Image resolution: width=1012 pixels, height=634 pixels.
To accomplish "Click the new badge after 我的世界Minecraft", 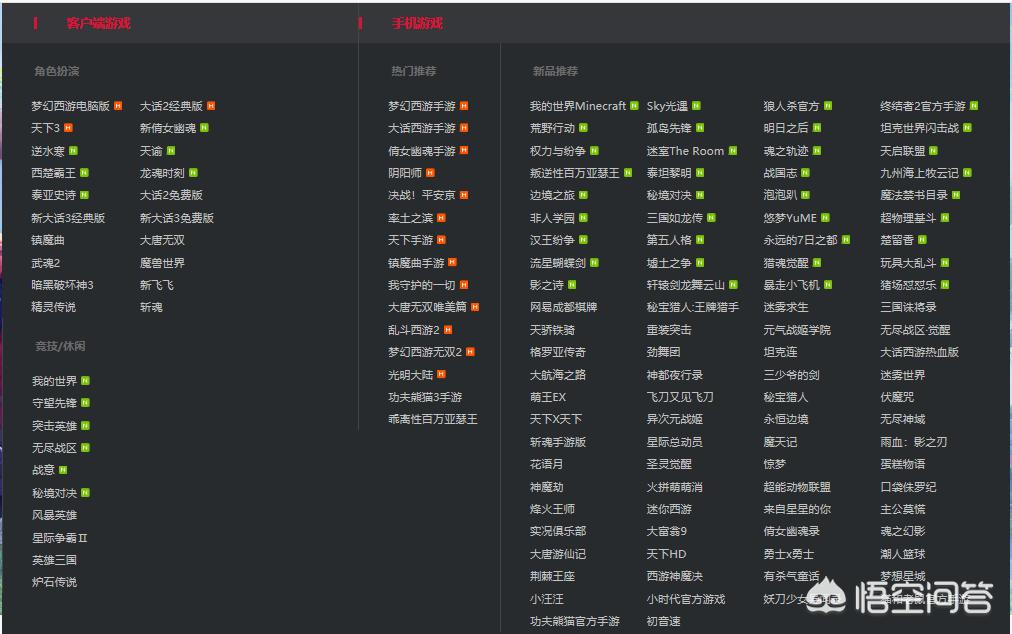I will click(634, 106).
